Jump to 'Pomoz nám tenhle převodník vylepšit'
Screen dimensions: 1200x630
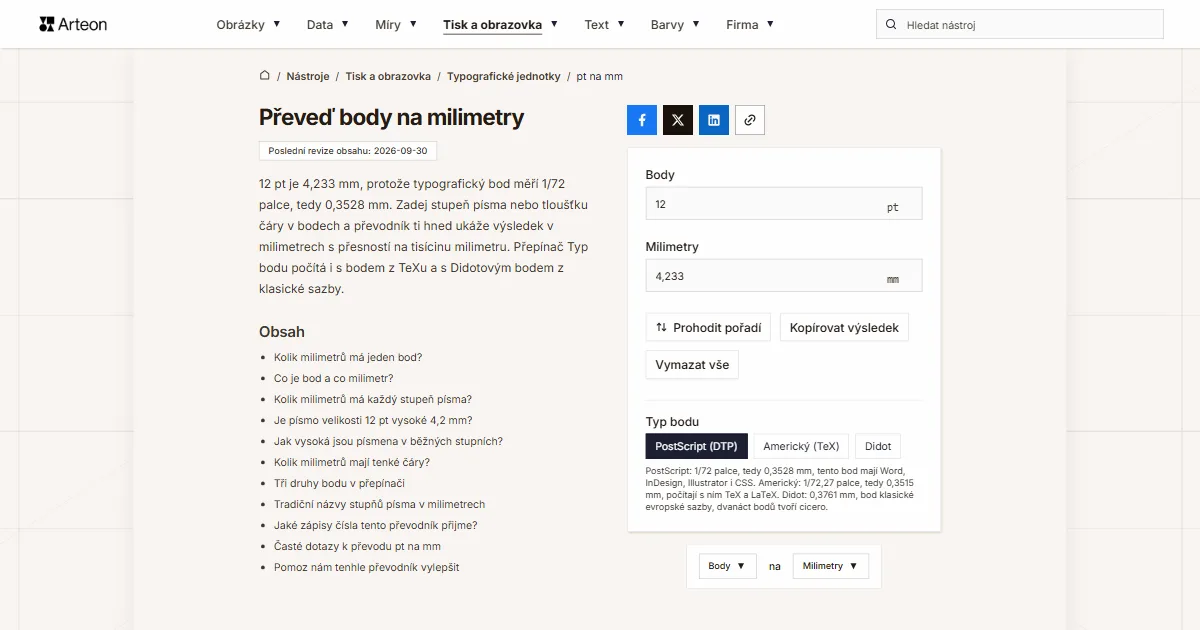click(x=366, y=567)
